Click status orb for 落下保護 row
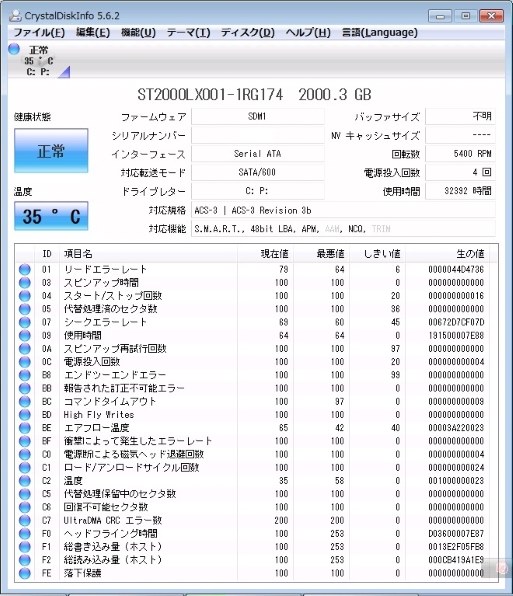This screenshot has width=513, height=596. click(25, 573)
